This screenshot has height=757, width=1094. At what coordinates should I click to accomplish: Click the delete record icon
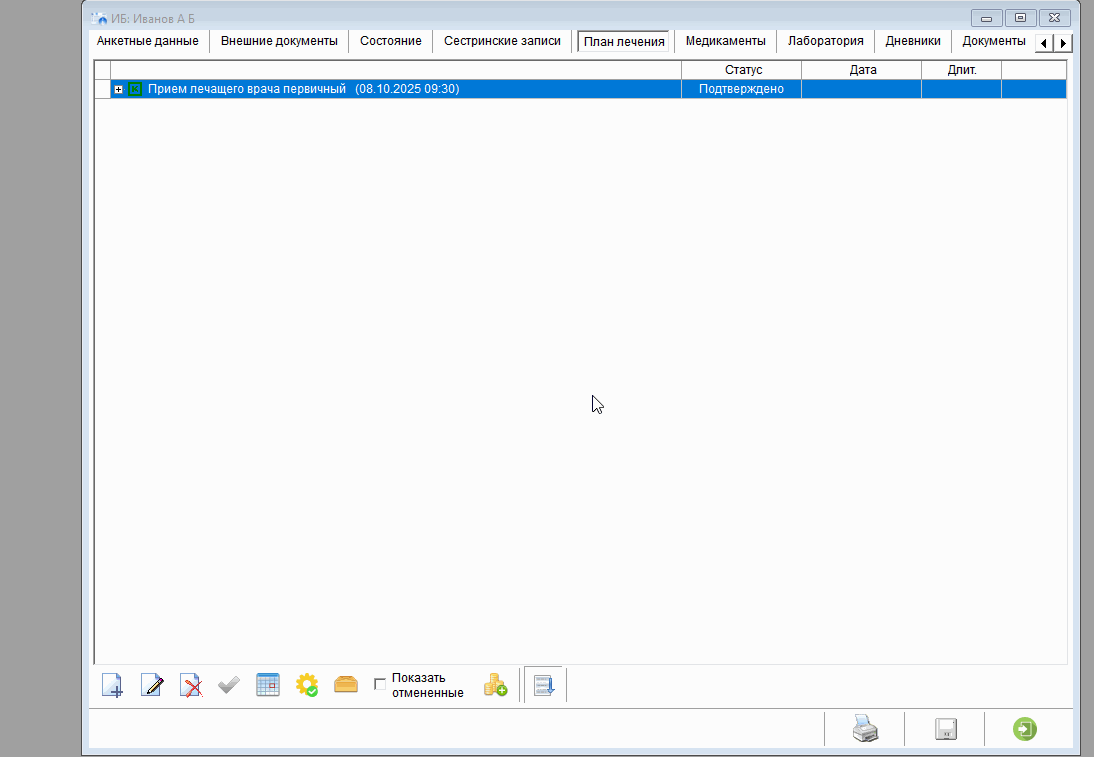point(191,686)
